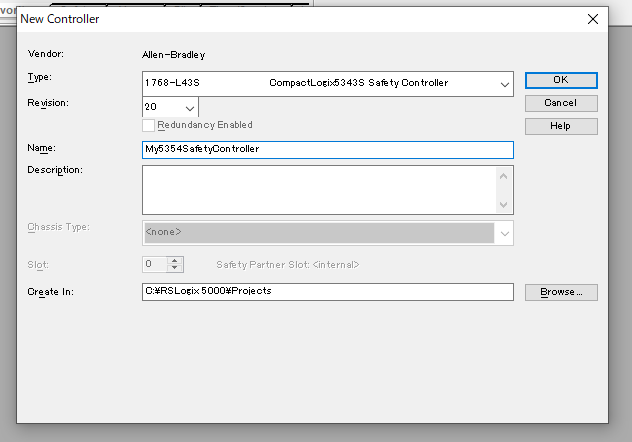Toggle the Redundancy Enabled checkbox
632x442 pixels.
pos(148,125)
